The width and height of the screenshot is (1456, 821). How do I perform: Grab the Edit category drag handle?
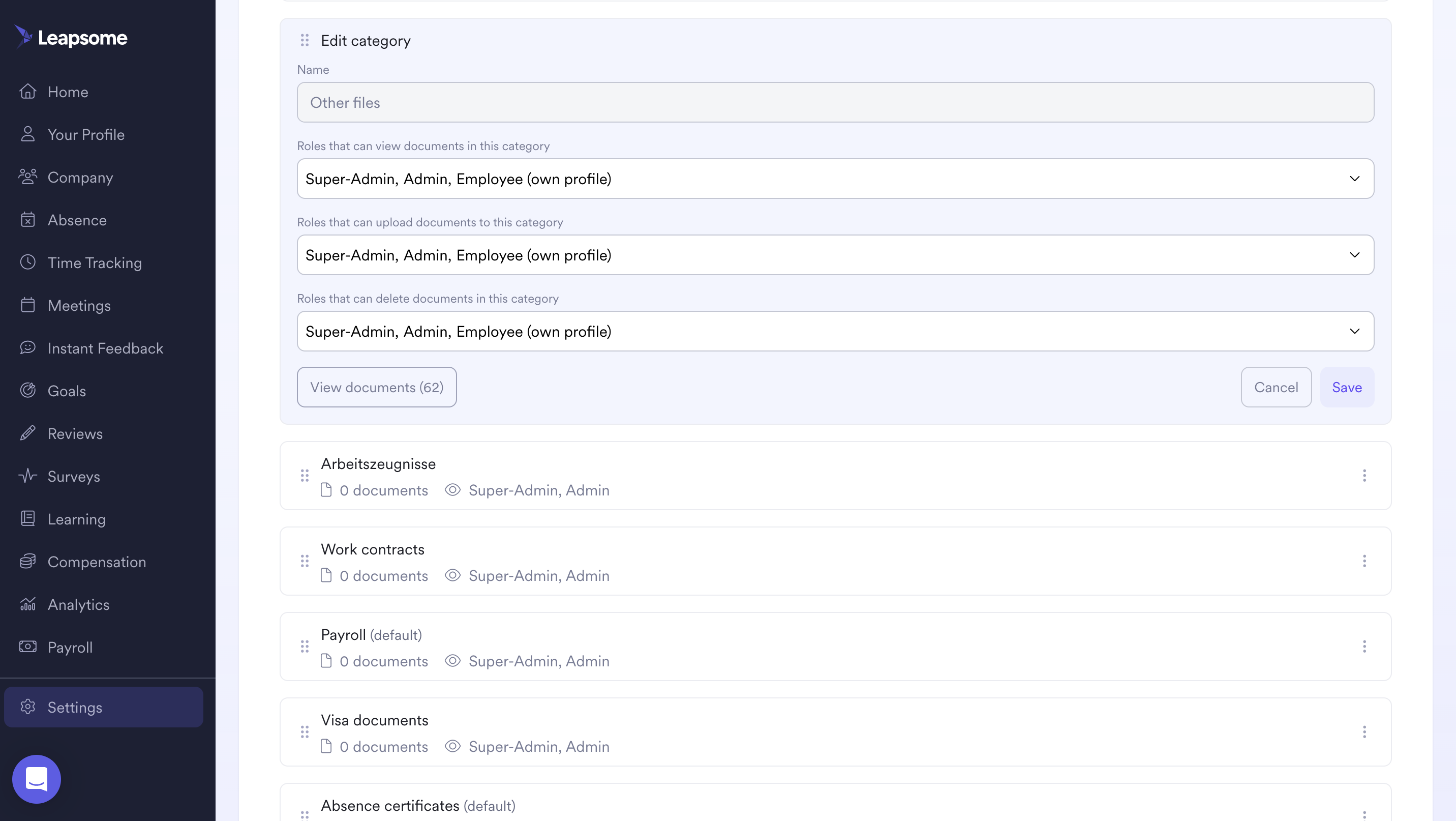(305, 40)
